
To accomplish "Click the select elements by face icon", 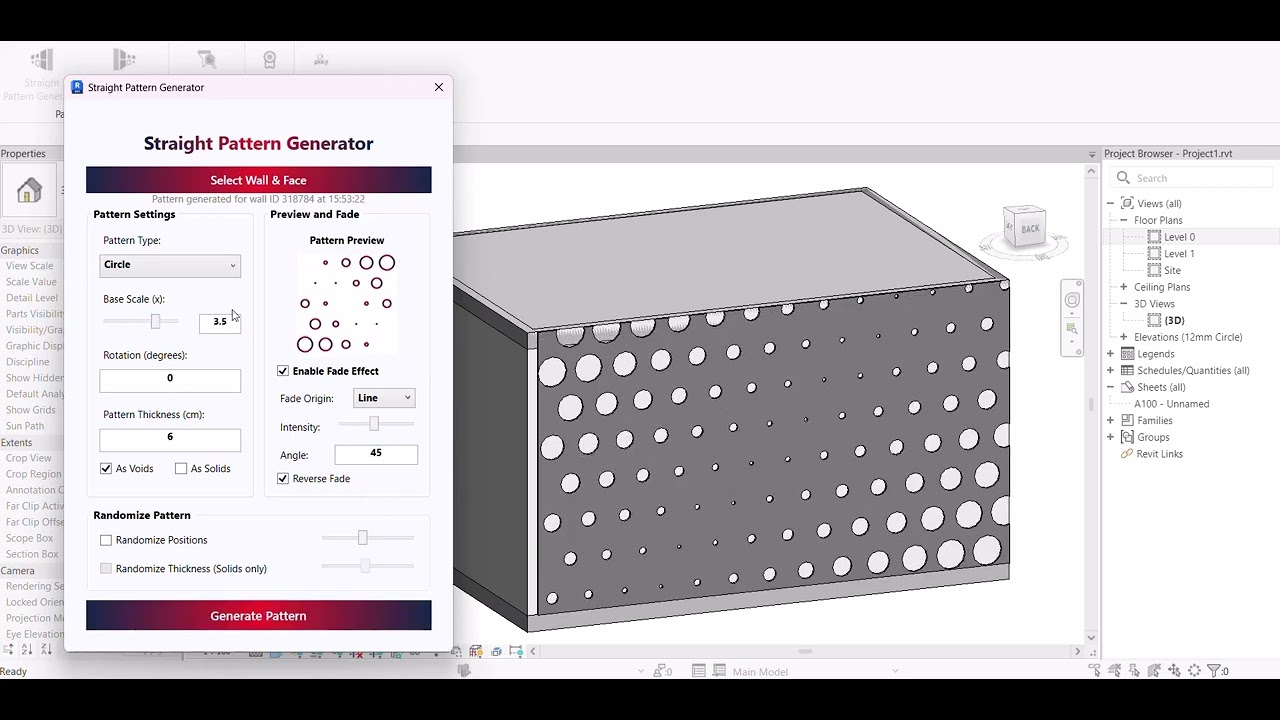I will pos(1155,671).
